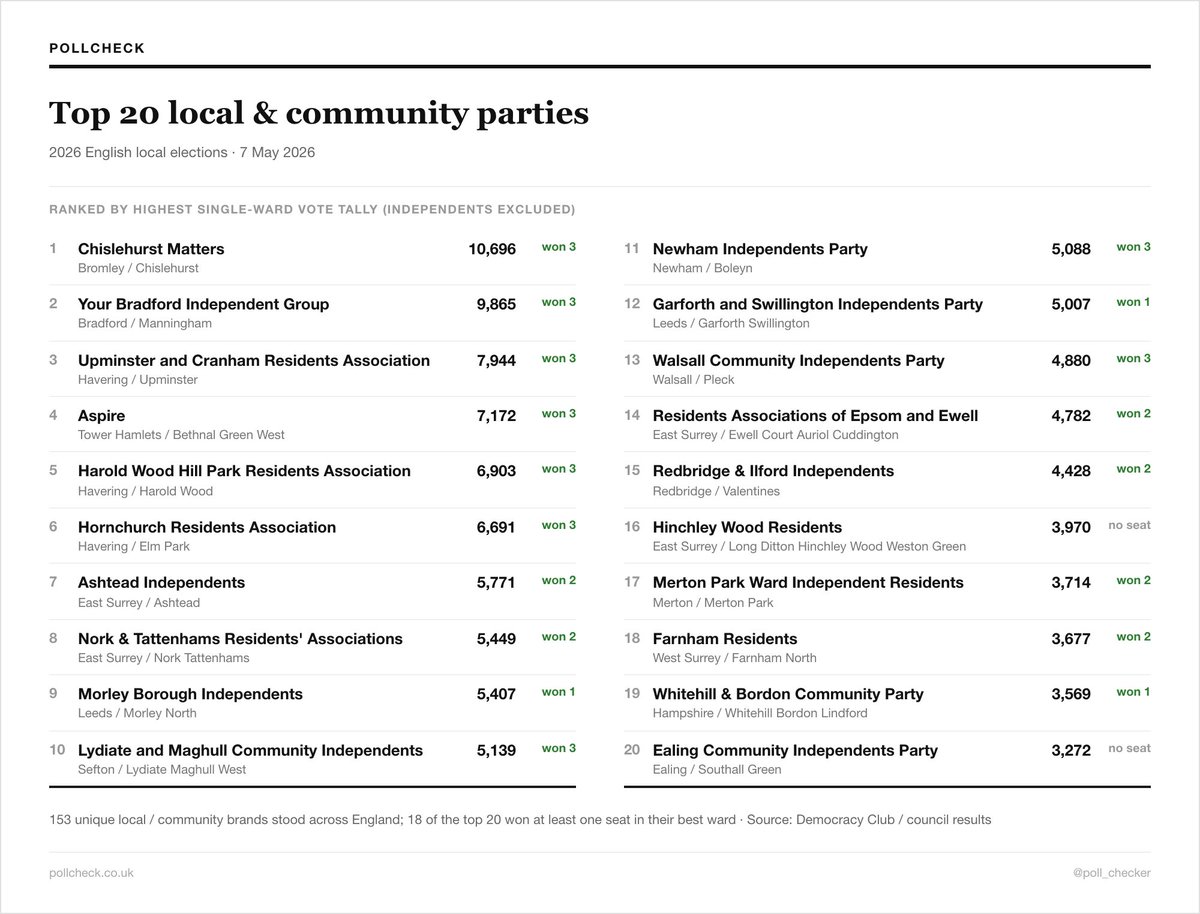Viewport: 1200px width, 914px height.
Task: Click Redbridge & Ilford Independents
Action: (x=773, y=471)
